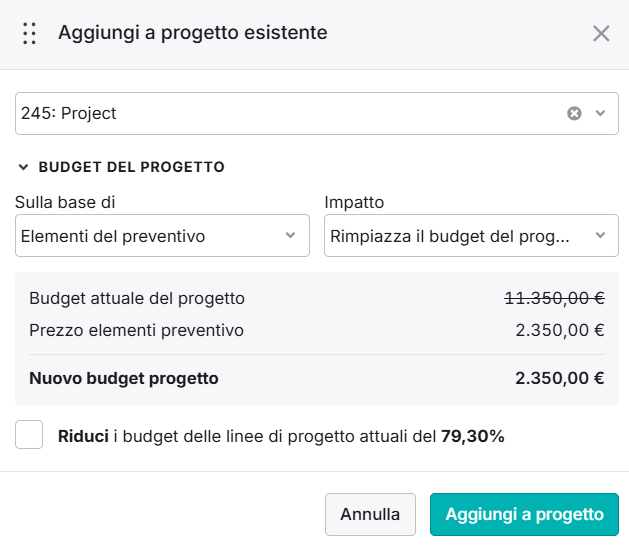
Task: Enable the Riduci budget checkbox
Action: click(x=29, y=434)
